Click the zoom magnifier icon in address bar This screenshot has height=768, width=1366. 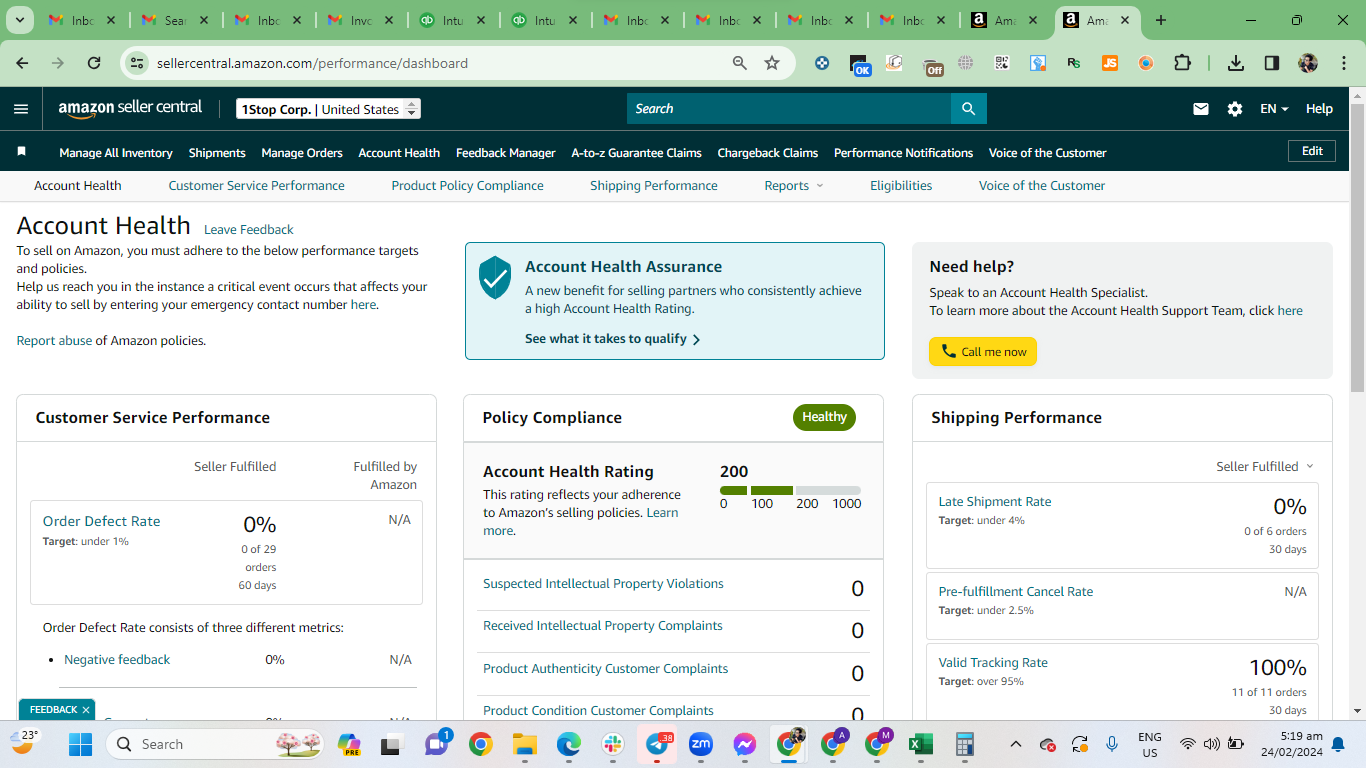[x=740, y=63]
